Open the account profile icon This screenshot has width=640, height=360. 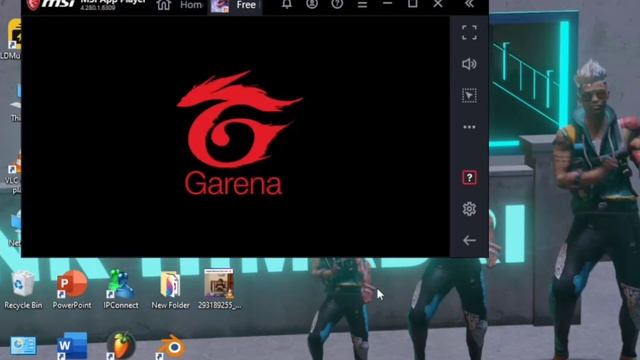click(x=312, y=4)
